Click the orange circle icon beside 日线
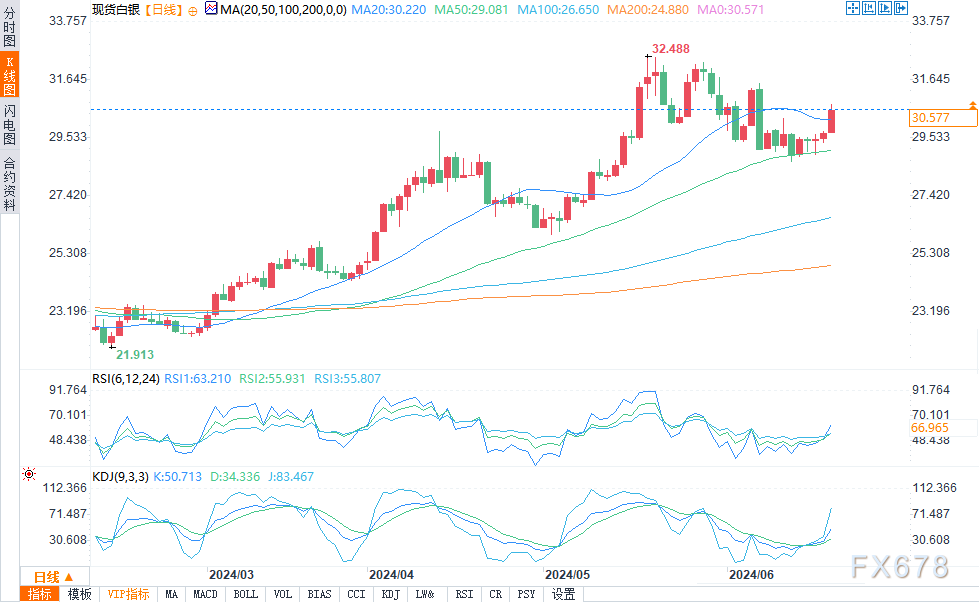 pyautogui.click(x=192, y=8)
